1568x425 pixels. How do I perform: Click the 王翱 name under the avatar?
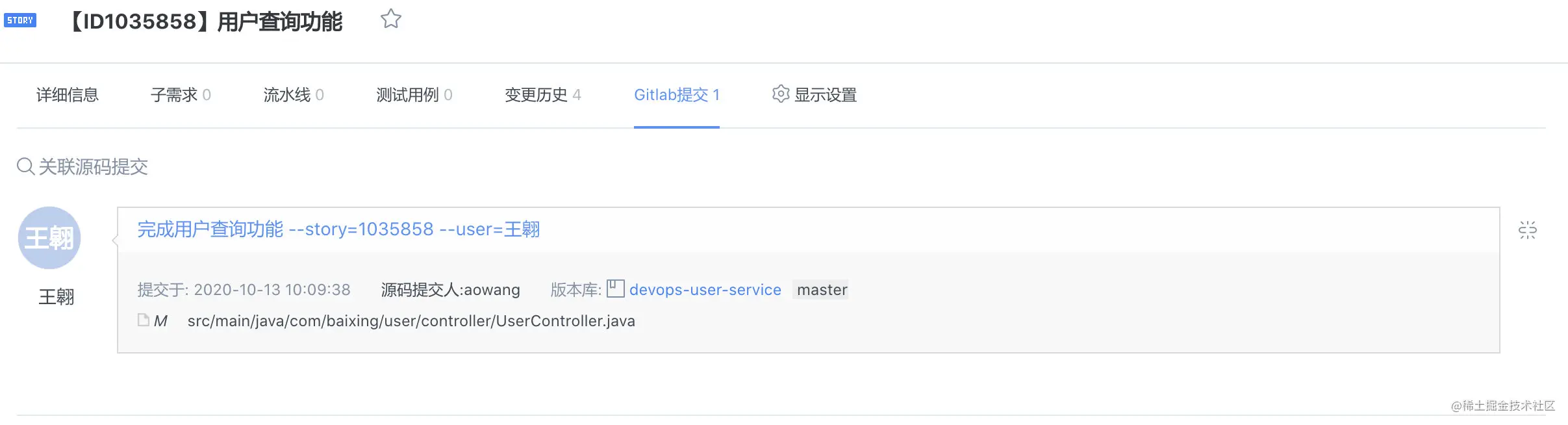click(57, 297)
